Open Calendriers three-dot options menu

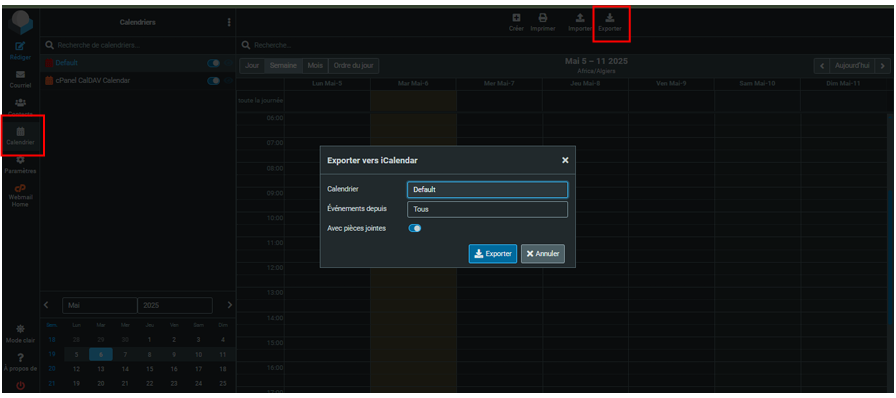[x=229, y=22]
